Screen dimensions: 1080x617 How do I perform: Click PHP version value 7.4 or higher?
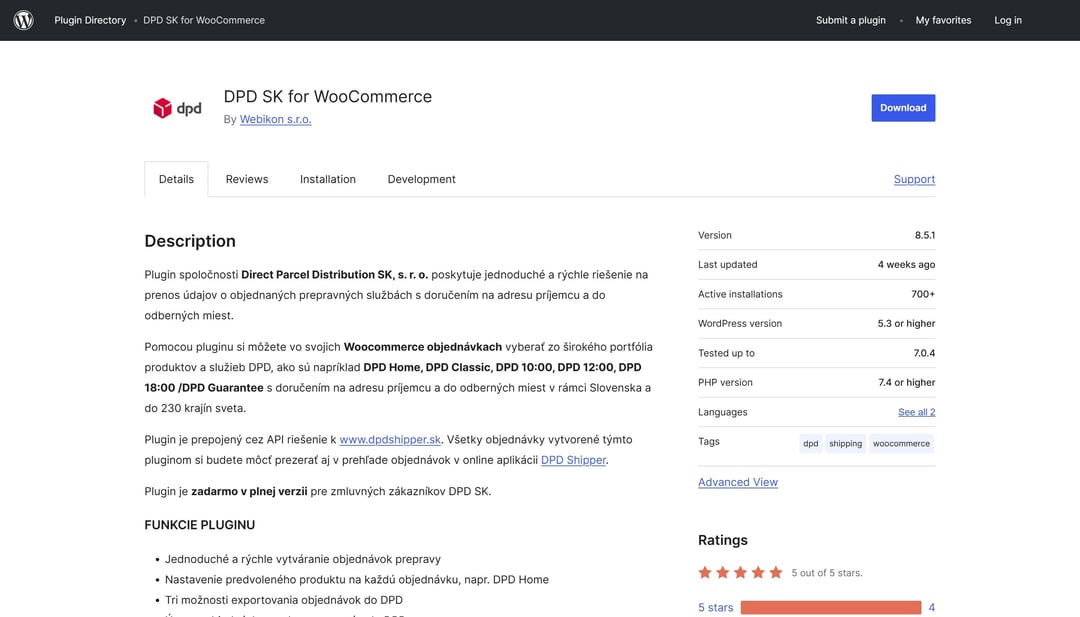(x=906, y=382)
